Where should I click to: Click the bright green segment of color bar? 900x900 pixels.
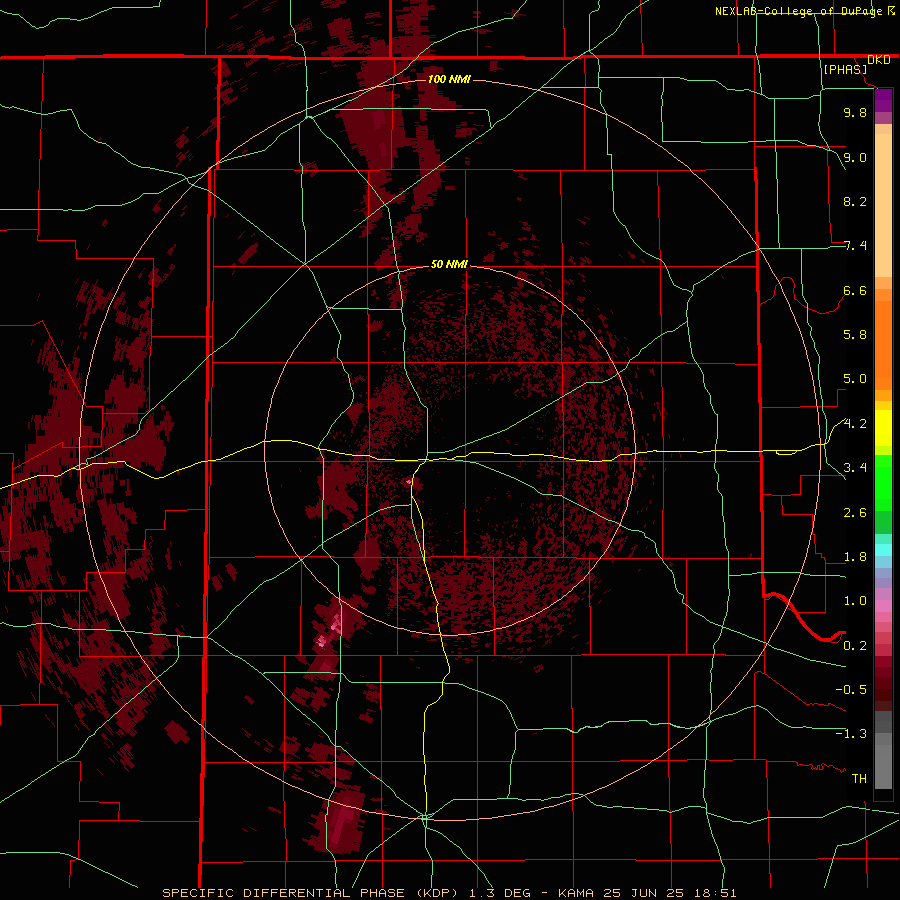883,483
